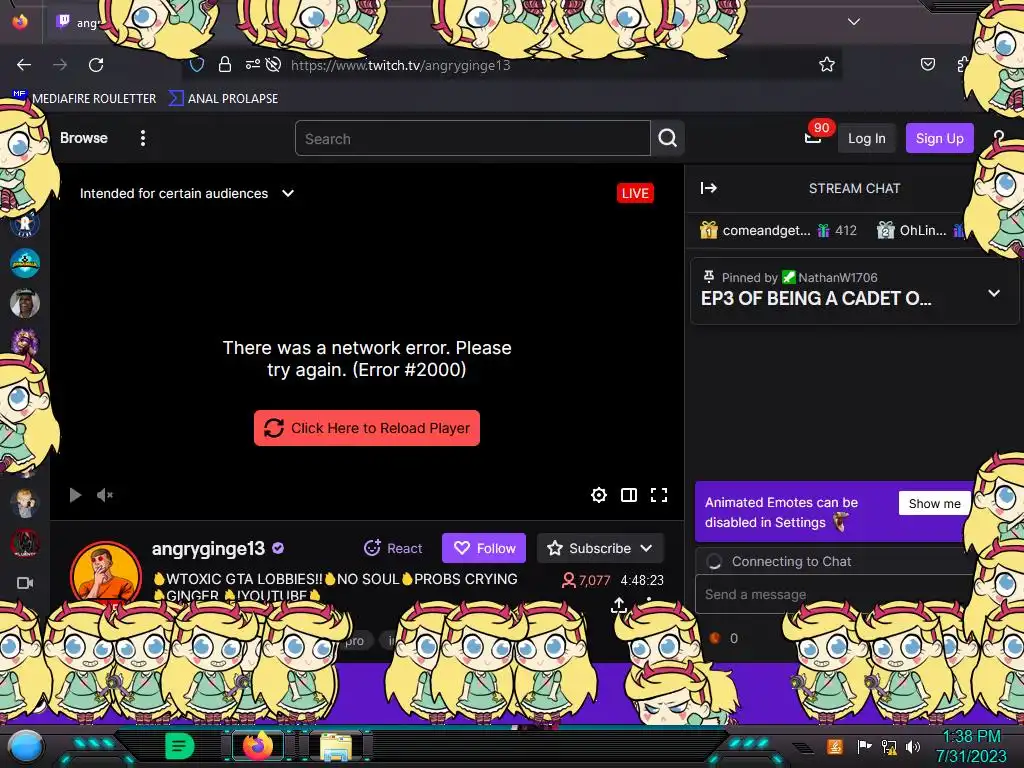This screenshot has width=1024, height=768.
Task: Toggle theatre mode
Action: tap(628, 495)
